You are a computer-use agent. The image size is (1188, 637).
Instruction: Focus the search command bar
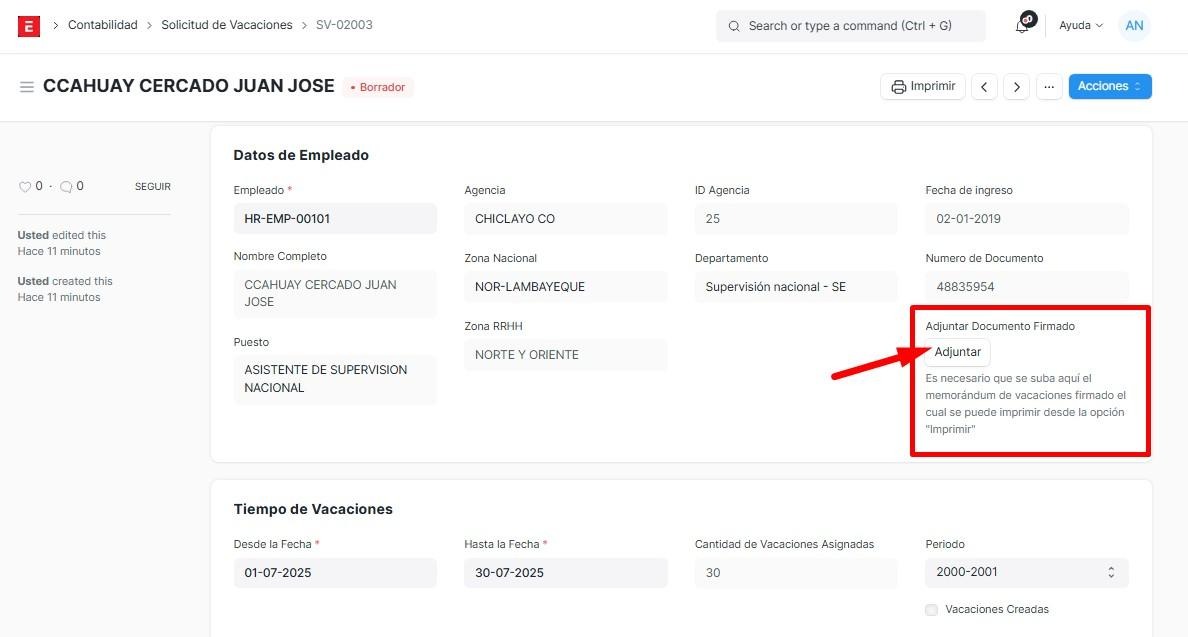[850, 26]
